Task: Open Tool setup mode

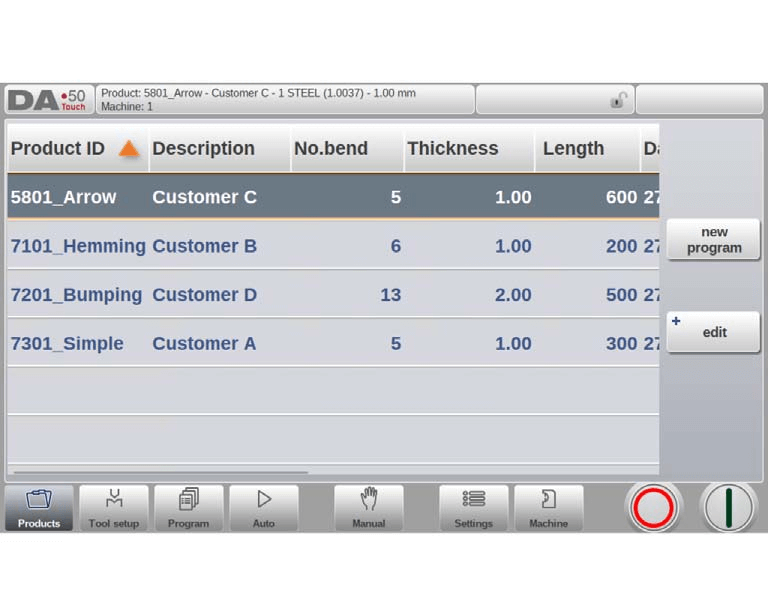Action: pos(114,508)
